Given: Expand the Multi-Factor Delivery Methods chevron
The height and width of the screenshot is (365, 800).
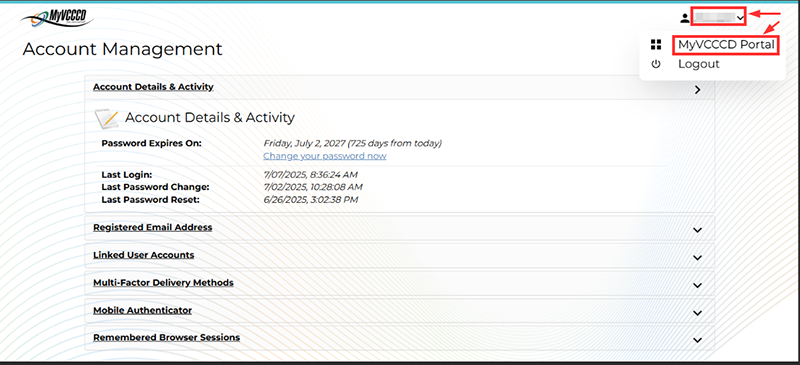Looking at the screenshot, I should tap(697, 285).
